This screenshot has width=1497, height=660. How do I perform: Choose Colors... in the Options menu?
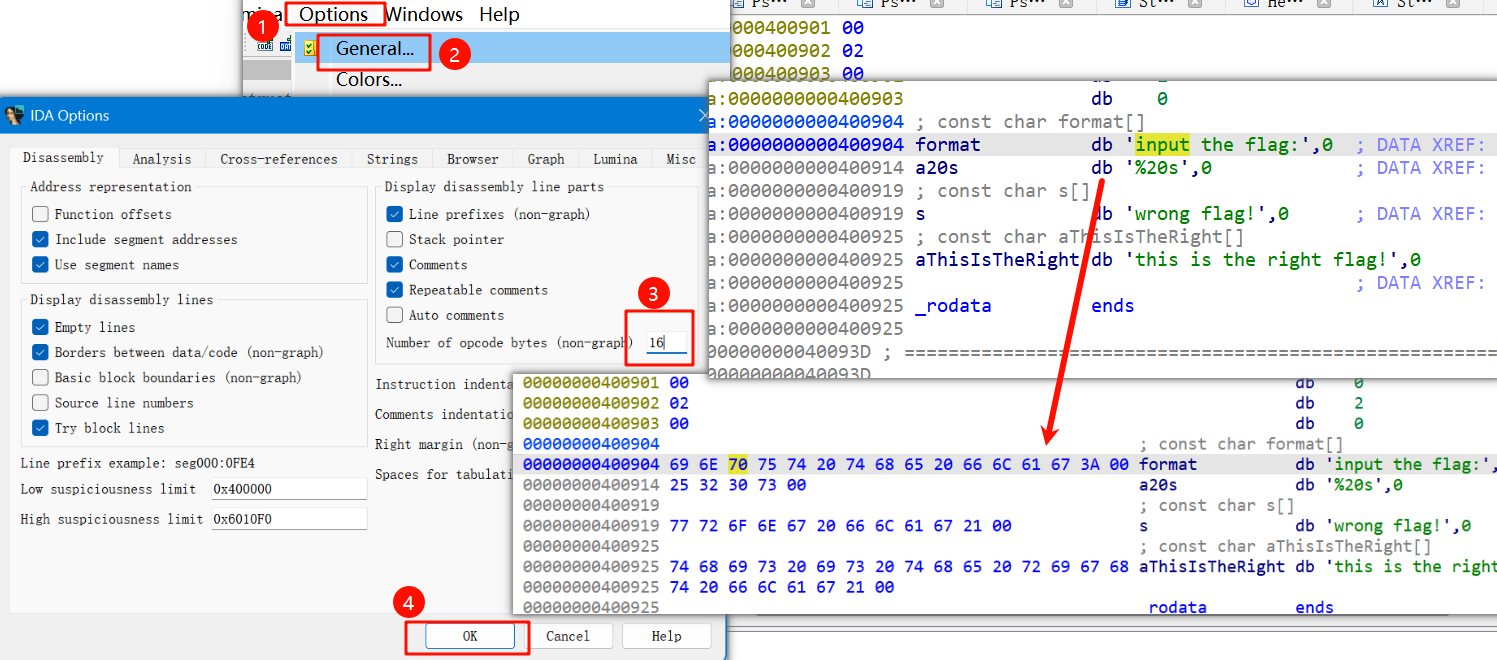click(368, 80)
